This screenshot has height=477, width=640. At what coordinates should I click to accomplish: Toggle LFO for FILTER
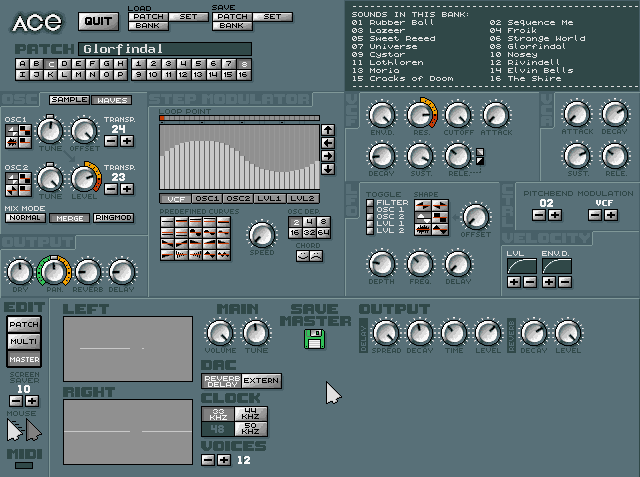pyautogui.click(x=369, y=204)
